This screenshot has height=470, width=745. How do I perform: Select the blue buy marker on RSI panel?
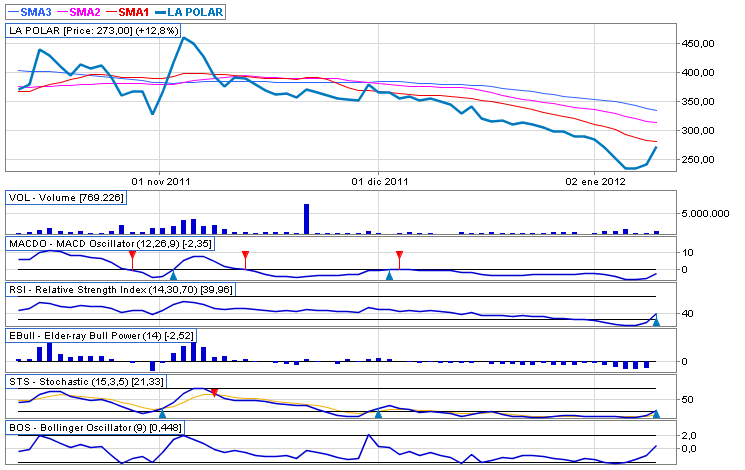point(656,321)
